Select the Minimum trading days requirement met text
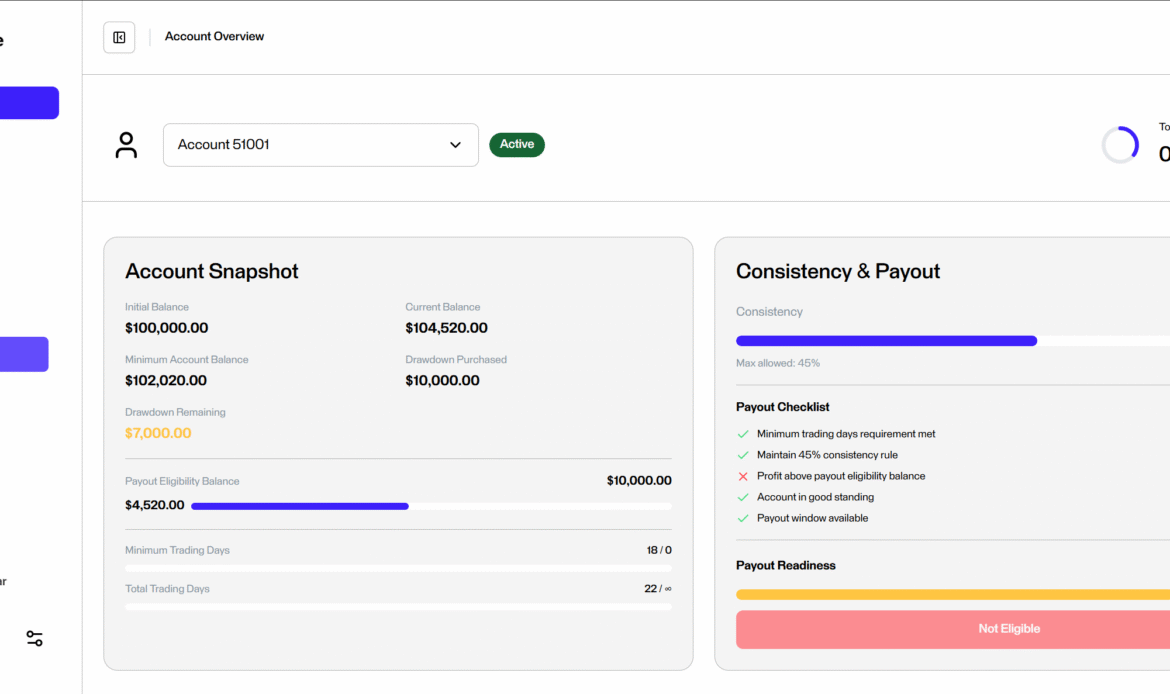 pyautogui.click(x=846, y=434)
